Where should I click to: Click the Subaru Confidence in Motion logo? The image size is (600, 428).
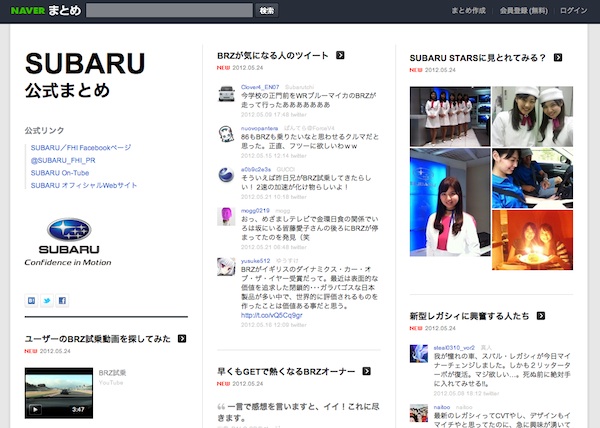68,240
